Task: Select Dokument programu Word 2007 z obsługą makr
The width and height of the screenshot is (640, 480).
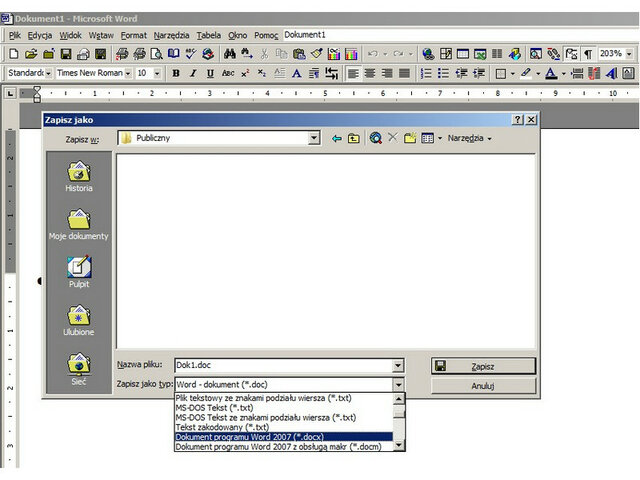Action: click(x=284, y=447)
